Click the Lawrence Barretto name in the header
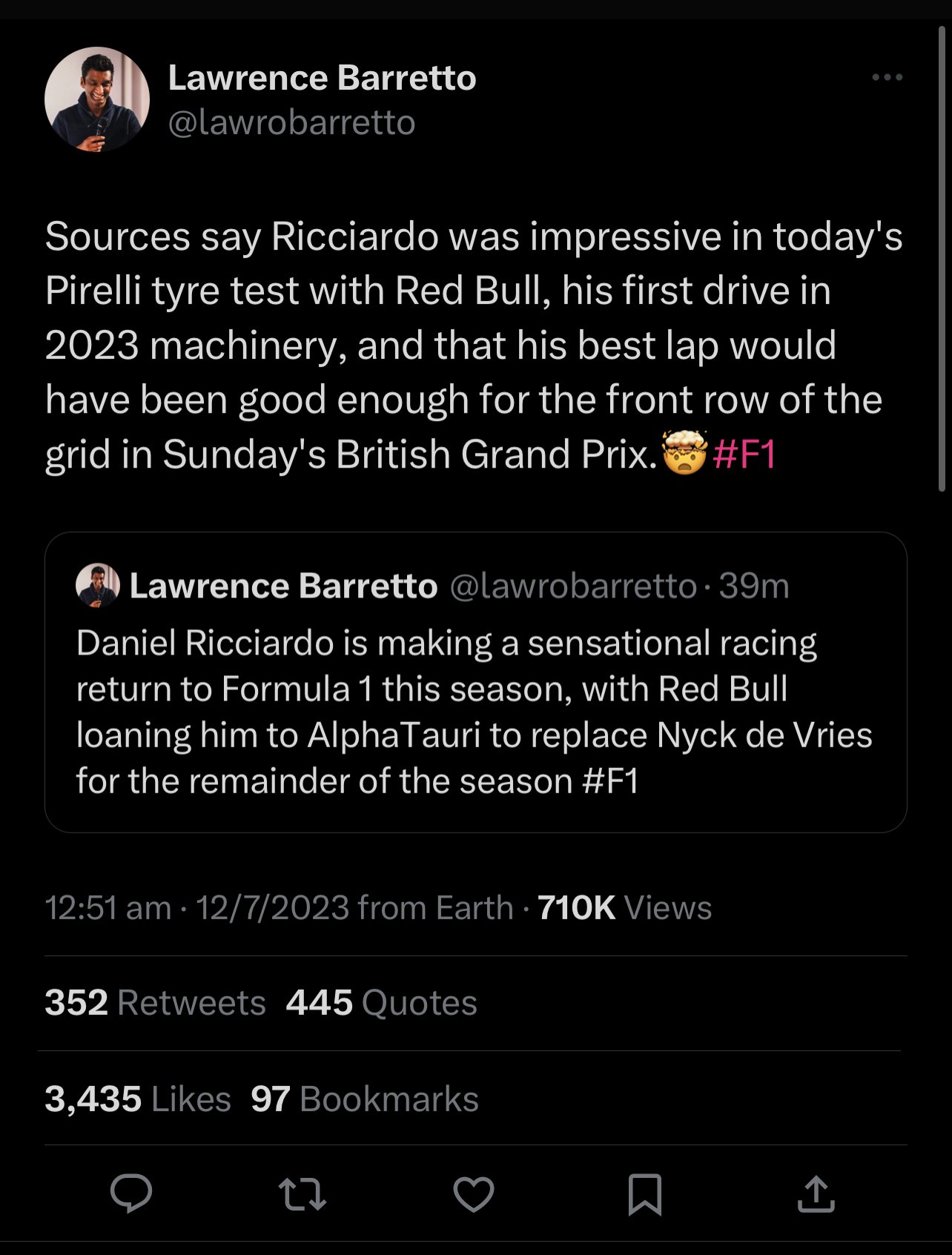Viewport: 952px width, 1255px height. tap(322, 78)
